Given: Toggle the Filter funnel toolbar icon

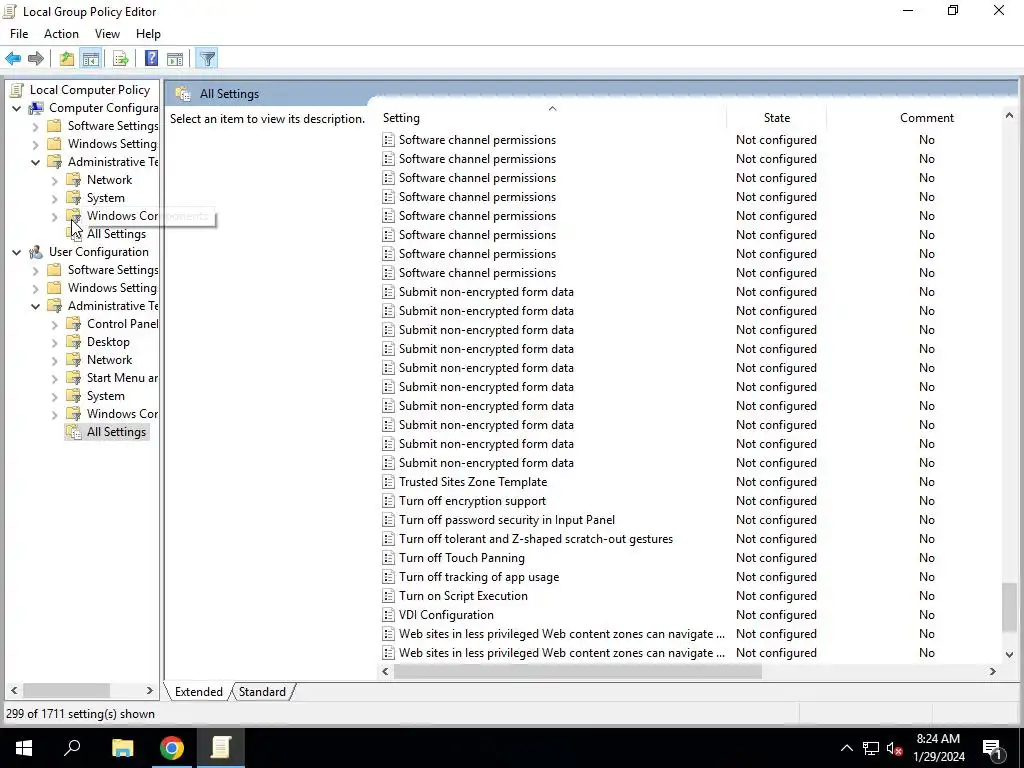Looking at the screenshot, I should click(x=207, y=59).
